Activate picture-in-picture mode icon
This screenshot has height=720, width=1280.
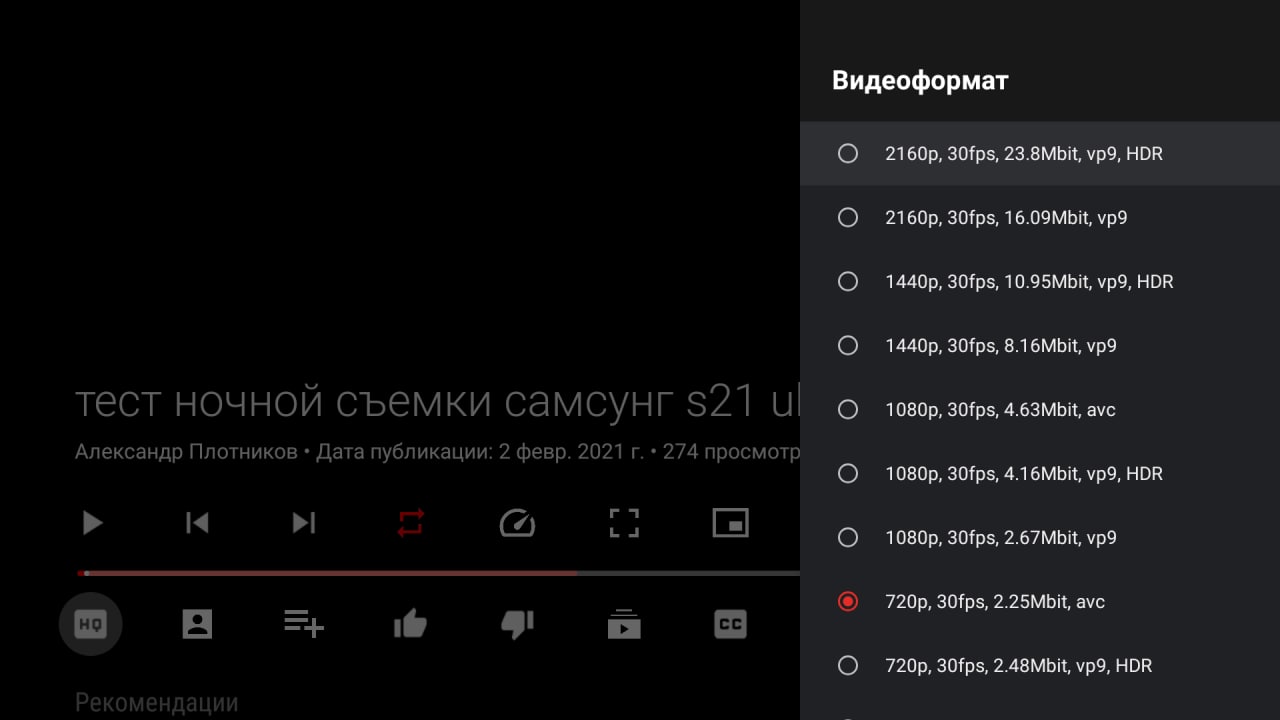coord(731,523)
